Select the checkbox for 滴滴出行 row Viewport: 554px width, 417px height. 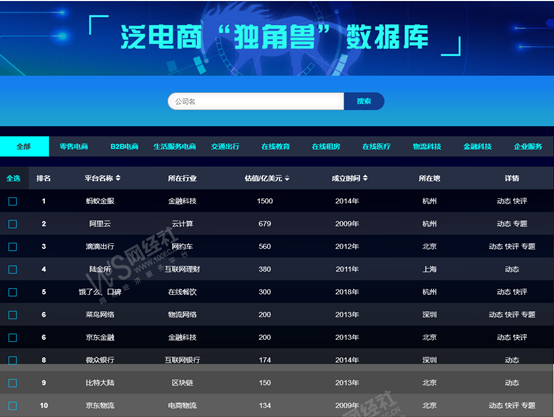[13, 247]
